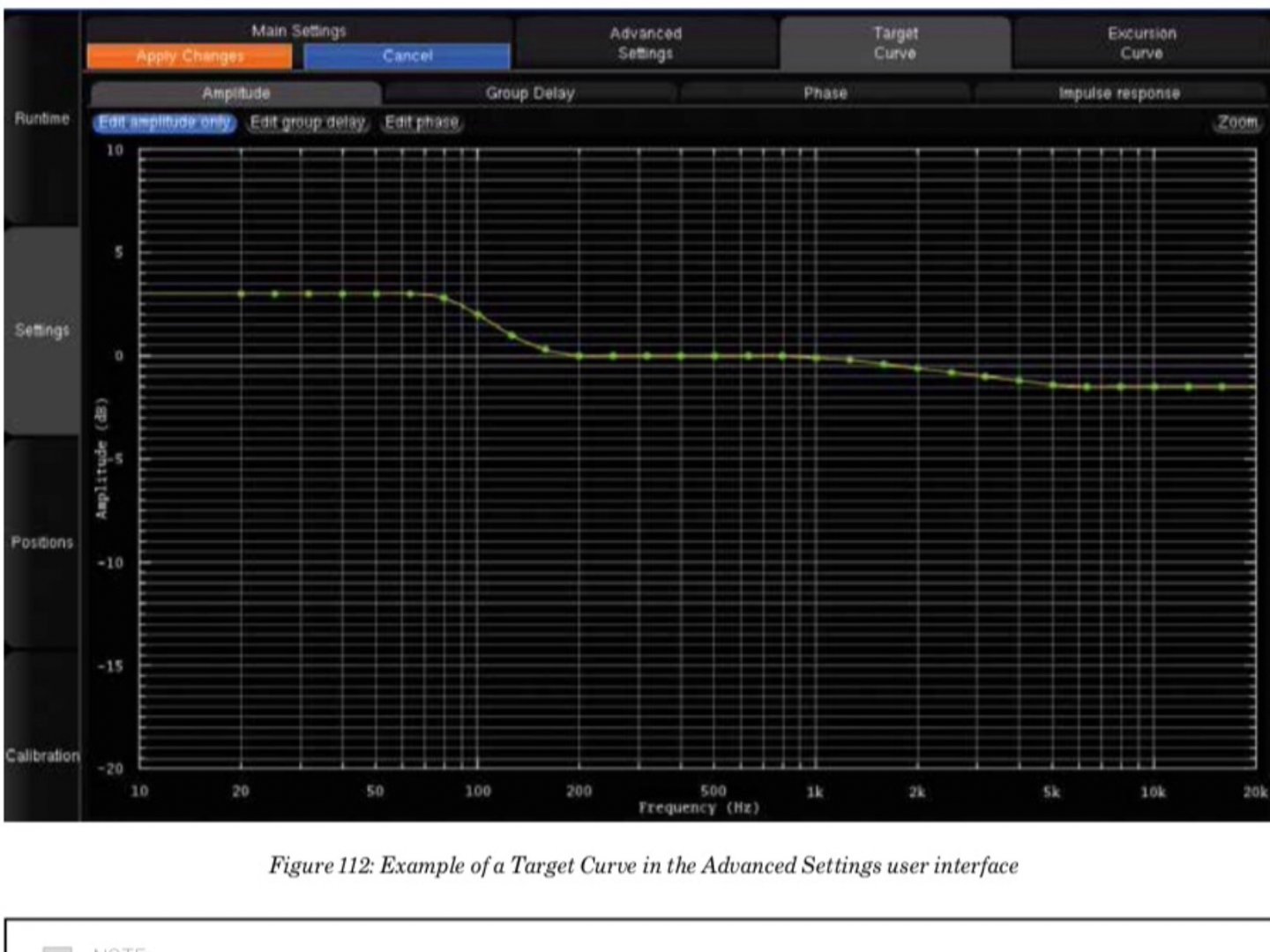The height and width of the screenshot is (952, 1270).
Task: Open Calibration in the left sidebar
Action: [x=41, y=755]
